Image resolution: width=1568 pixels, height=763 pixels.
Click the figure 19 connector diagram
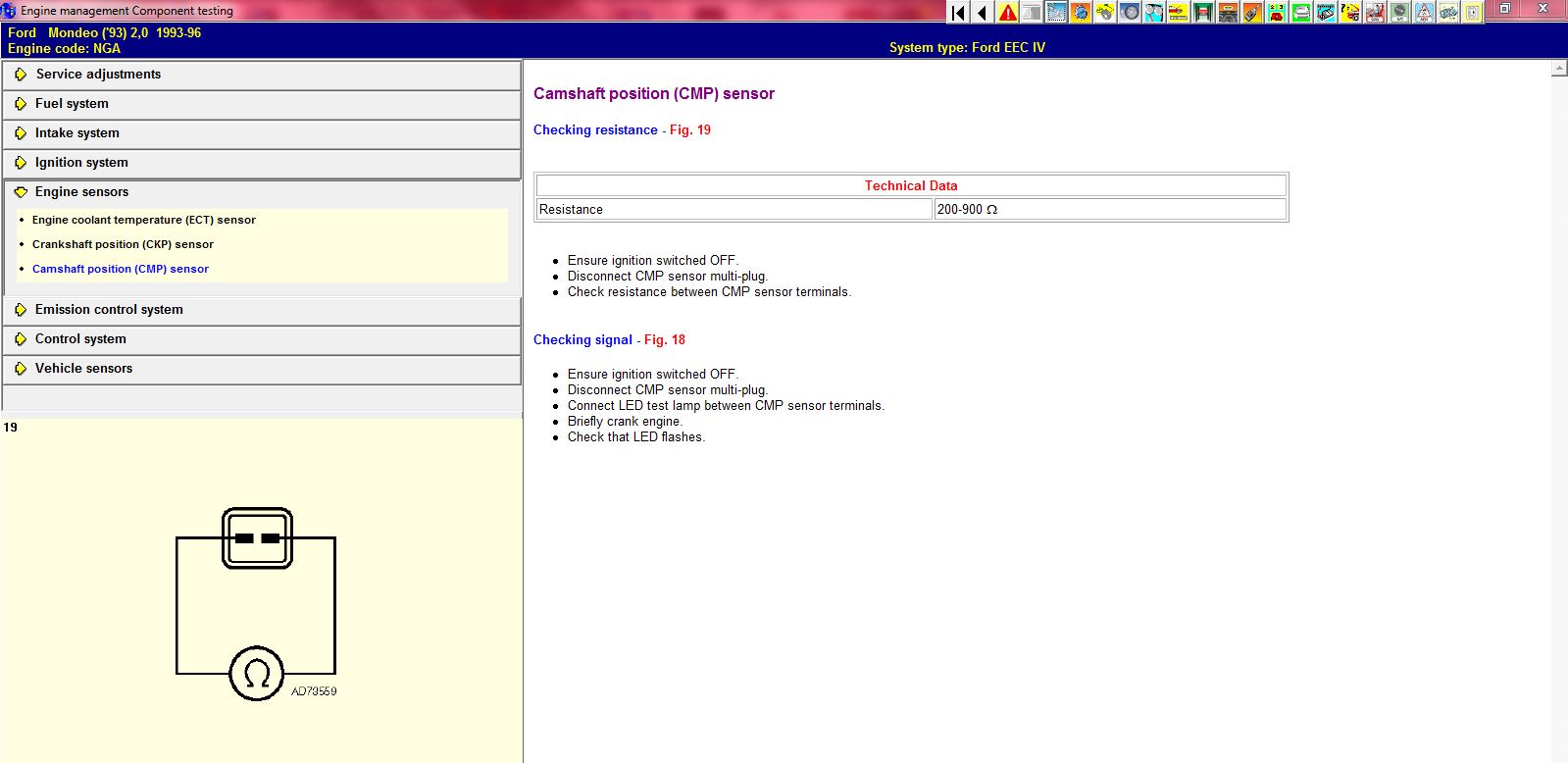(256, 603)
